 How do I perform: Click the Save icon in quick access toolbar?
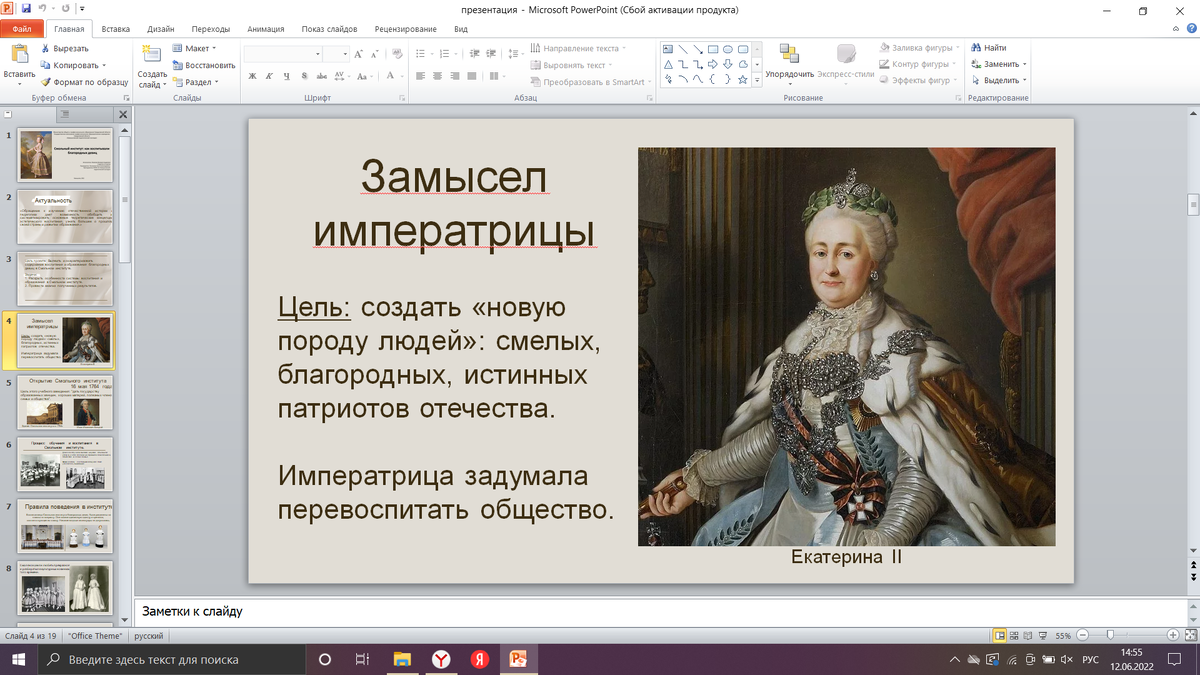(x=28, y=9)
